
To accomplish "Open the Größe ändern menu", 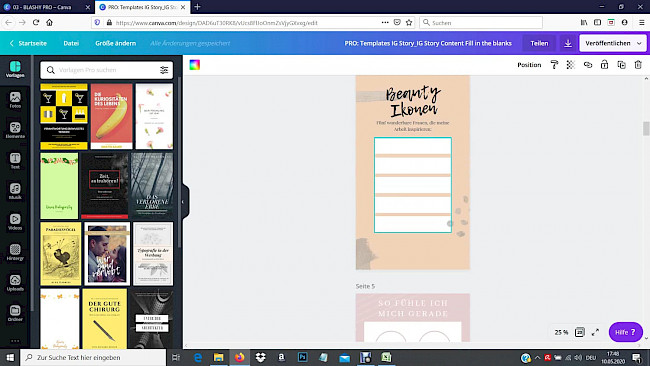I will point(116,43).
